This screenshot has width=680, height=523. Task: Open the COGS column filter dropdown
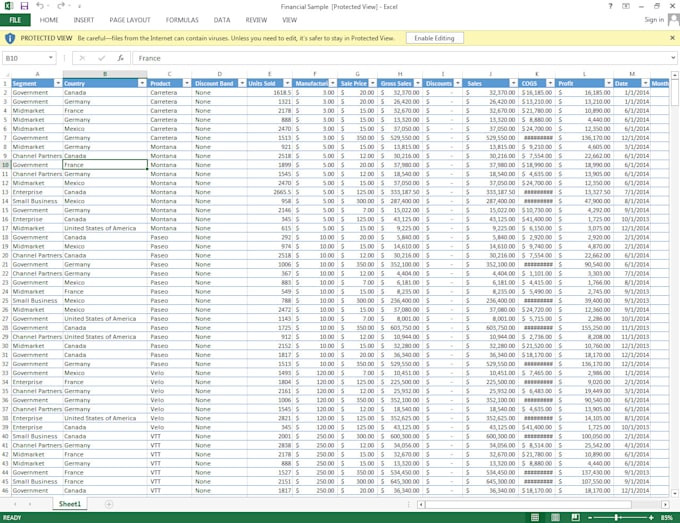tap(550, 83)
